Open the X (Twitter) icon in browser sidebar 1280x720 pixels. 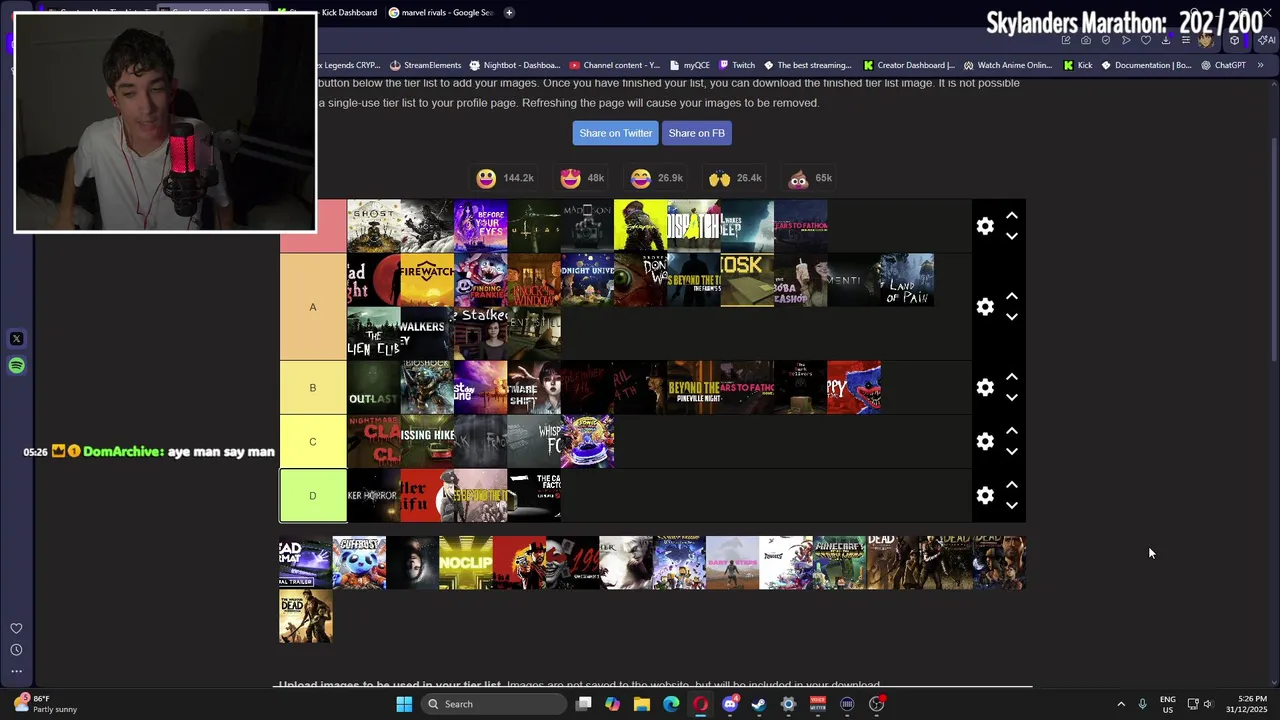coord(16,339)
